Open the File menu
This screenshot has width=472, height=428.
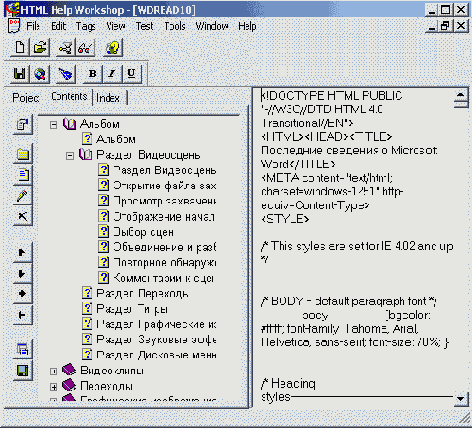(x=33, y=26)
